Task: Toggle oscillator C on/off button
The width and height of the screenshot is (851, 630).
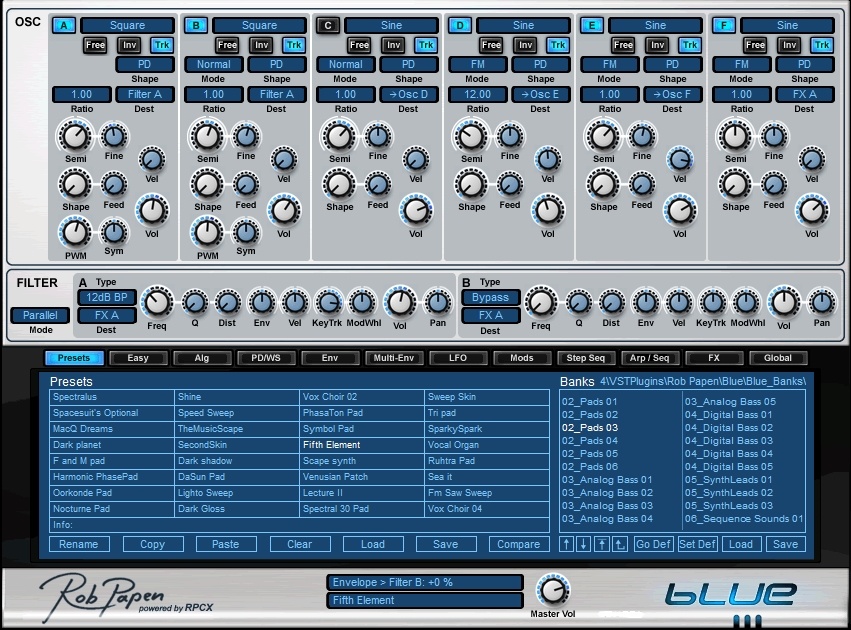Action: [327, 25]
